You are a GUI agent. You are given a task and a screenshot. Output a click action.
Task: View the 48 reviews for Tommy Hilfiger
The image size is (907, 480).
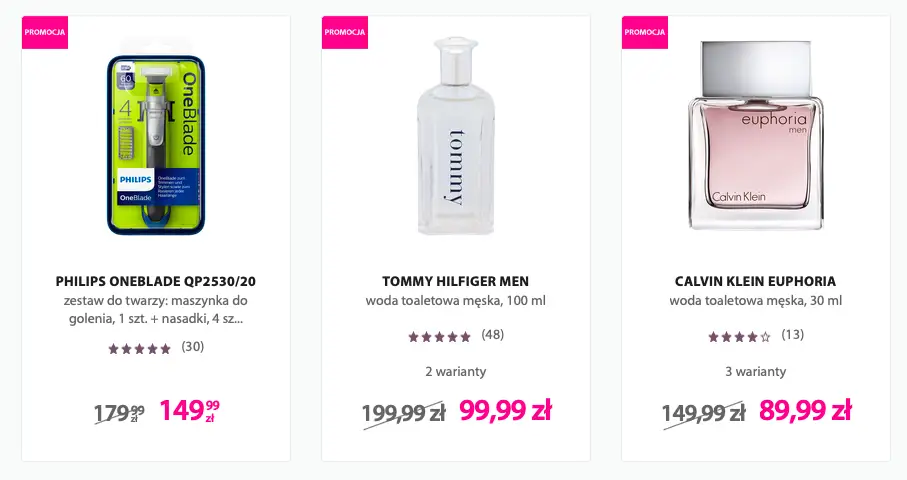pyautogui.click(x=493, y=335)
